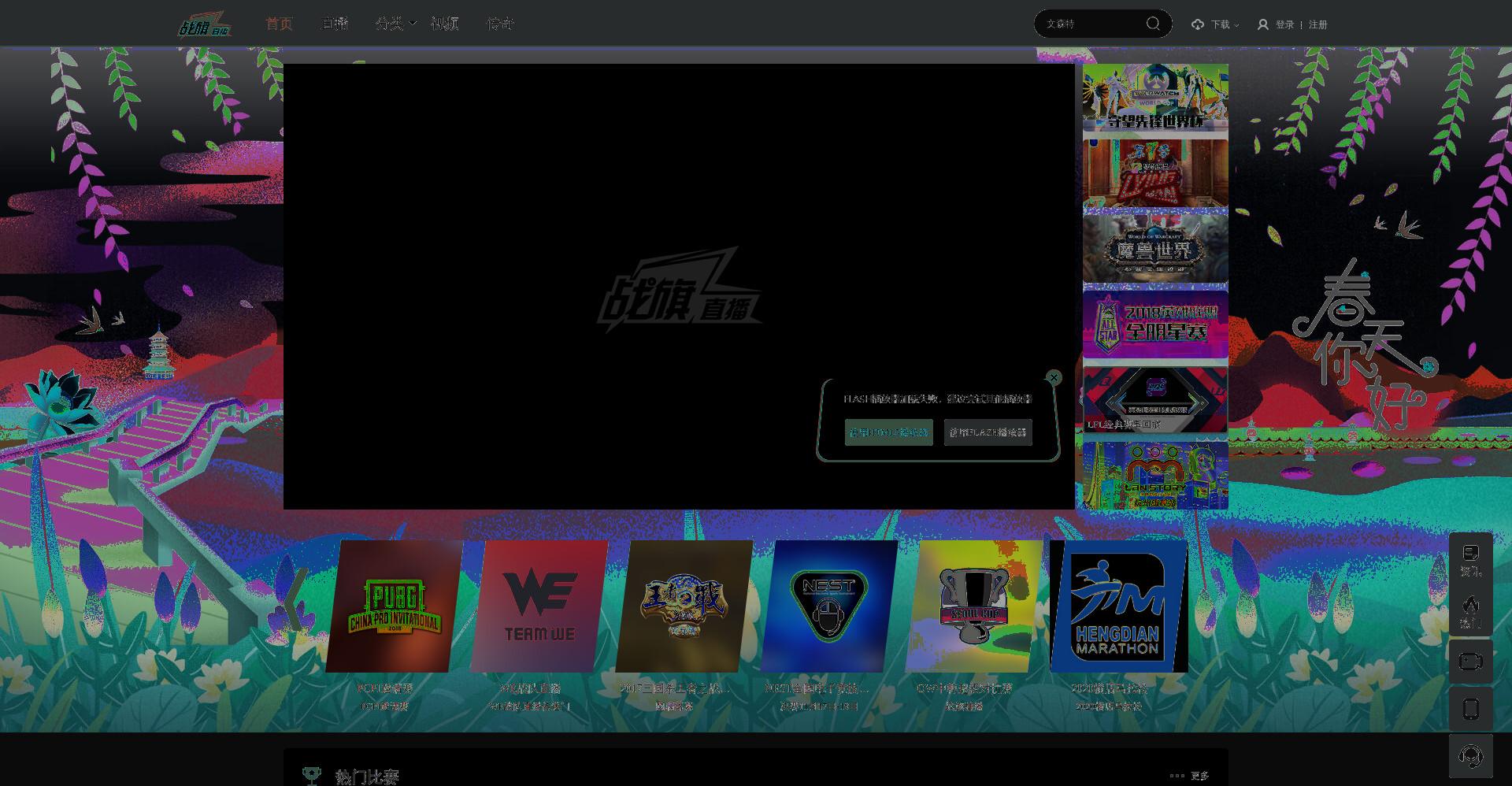The width and height of the screenshot is (1512, 786).
Task: Open the Overwatch World Cup thumbnail
Action: point(1155,98)
